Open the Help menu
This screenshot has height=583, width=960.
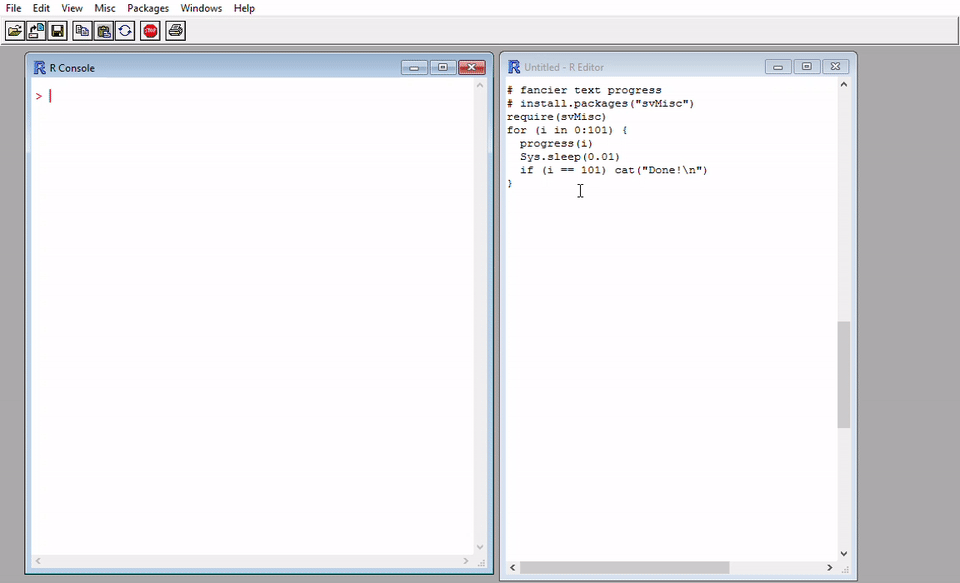point(244,8)
